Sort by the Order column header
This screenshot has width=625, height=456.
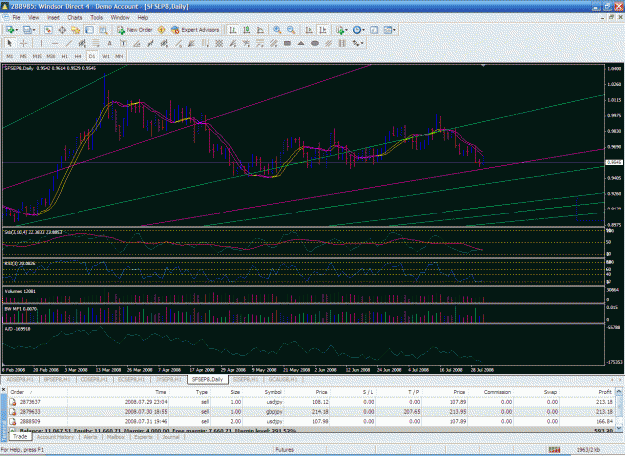(x=38, y=392)
